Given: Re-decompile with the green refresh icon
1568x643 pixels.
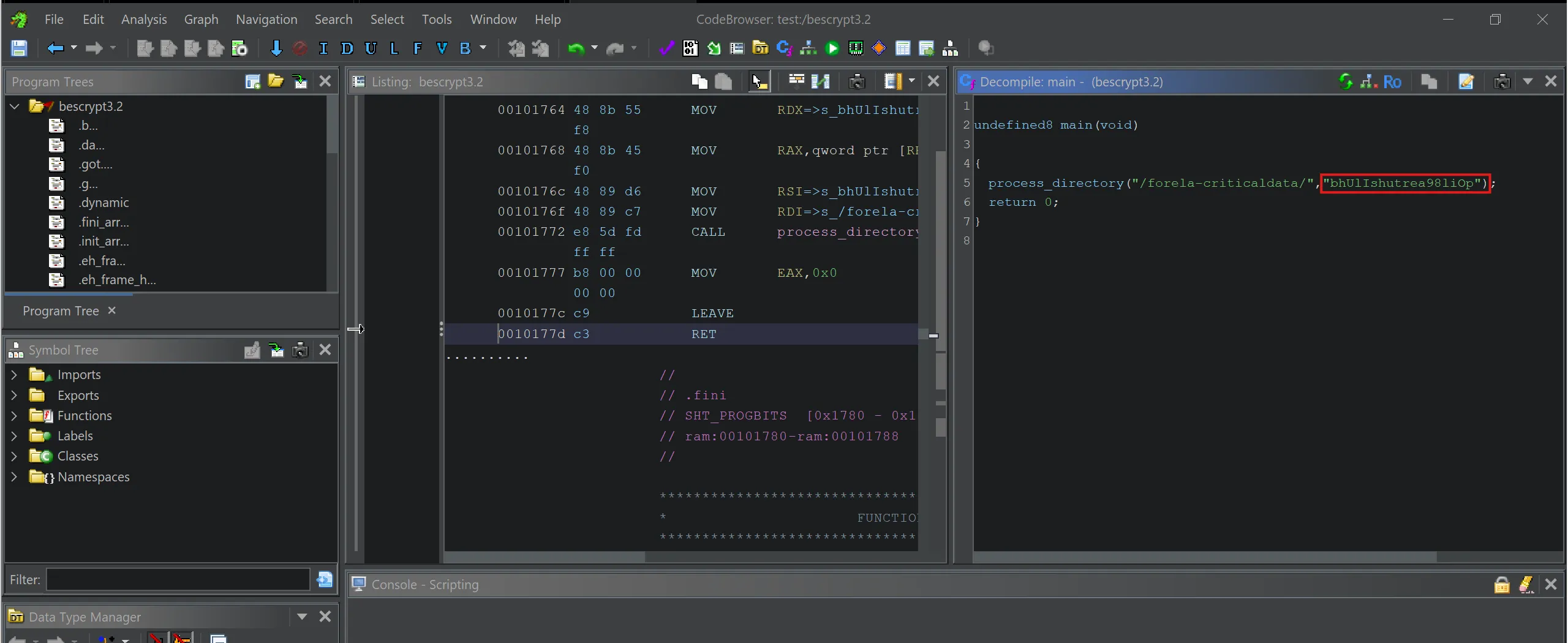Looking at the screenshot, I should coord(1345,81).
